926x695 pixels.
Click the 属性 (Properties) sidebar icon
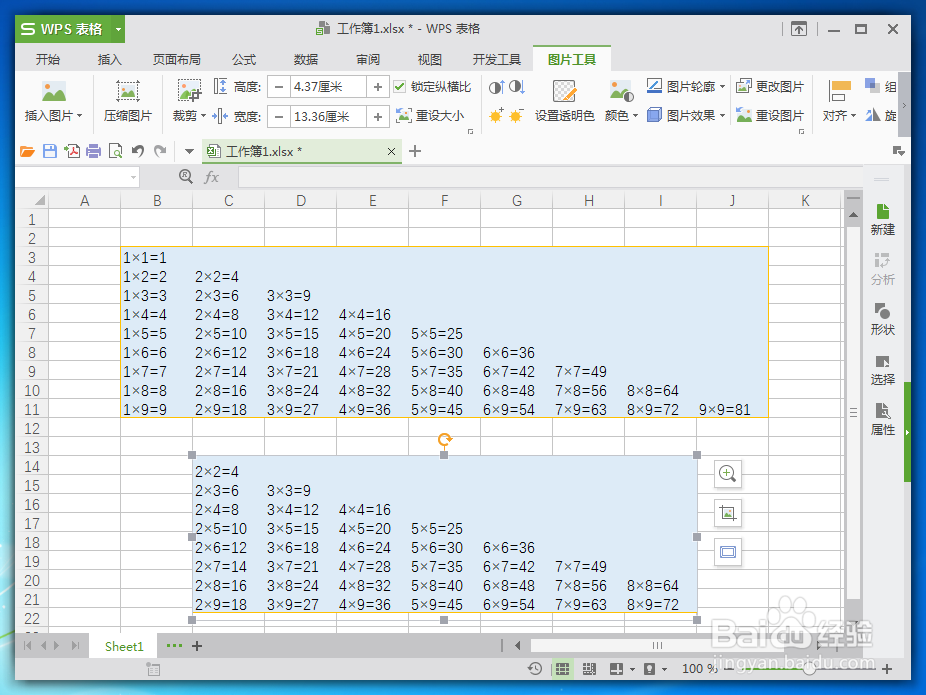pos(882,419)
